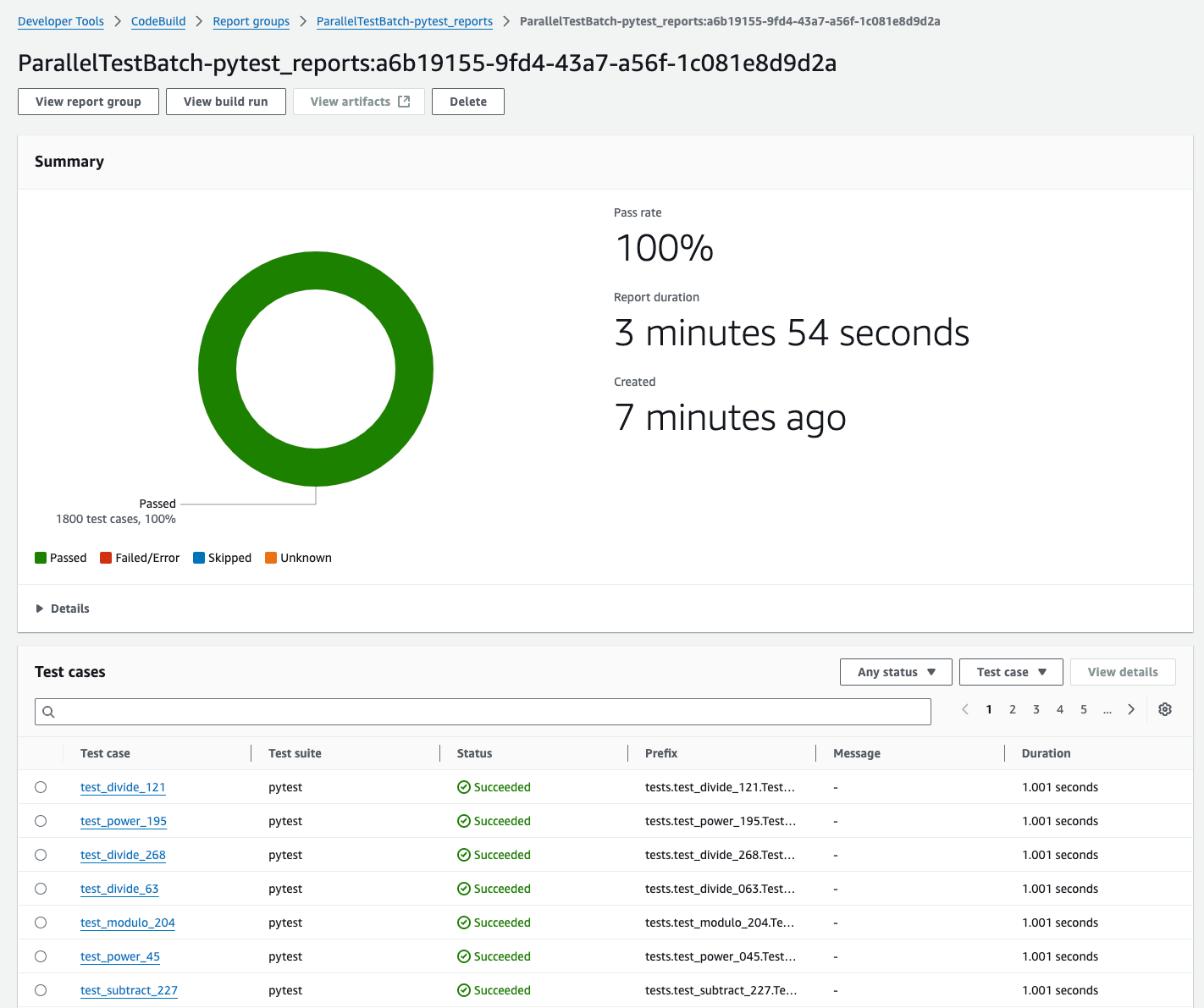This screenshot has width=1204, height=1008.
Task: Click the Succeeded check icon for test_divide_121
Action: (x=464, y=787)
